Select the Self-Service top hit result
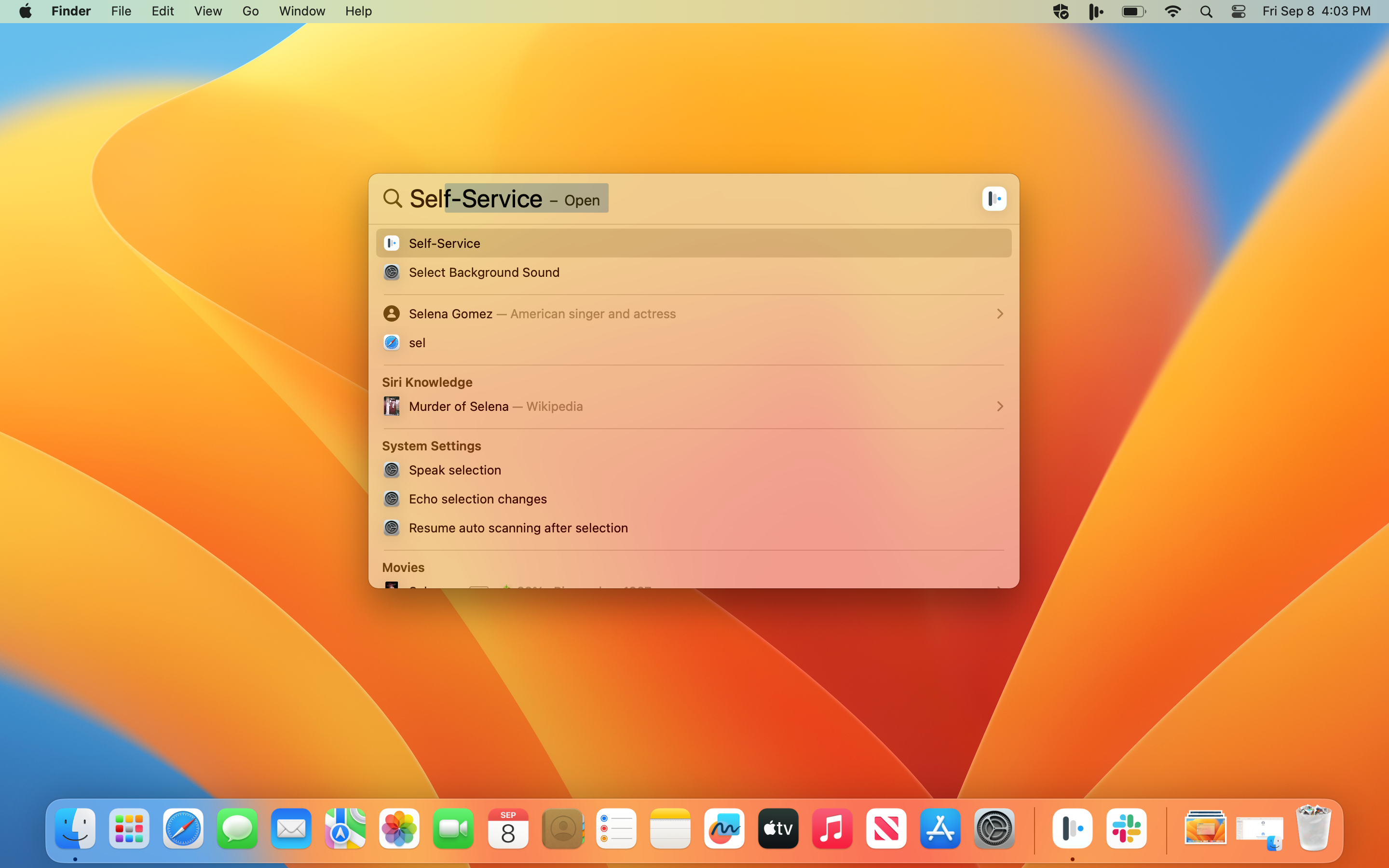Viewport: 1389px width, 868px height. (x=694, y=244)
